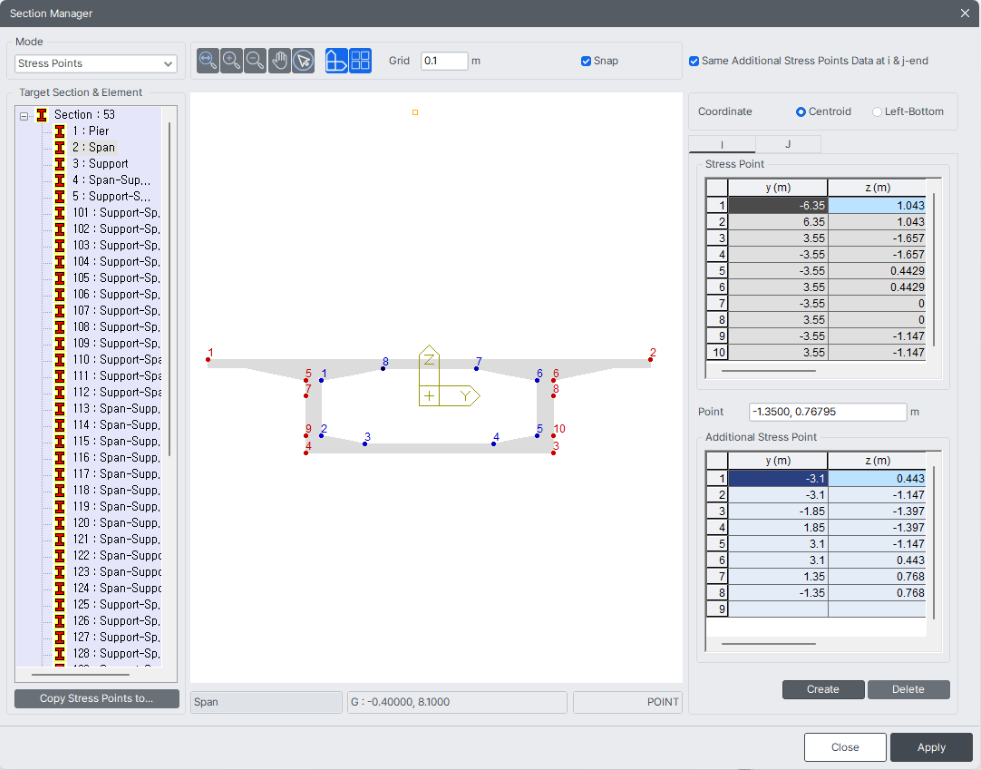Click the Span name field in status bar
The image size is (981, 770).
267,702
